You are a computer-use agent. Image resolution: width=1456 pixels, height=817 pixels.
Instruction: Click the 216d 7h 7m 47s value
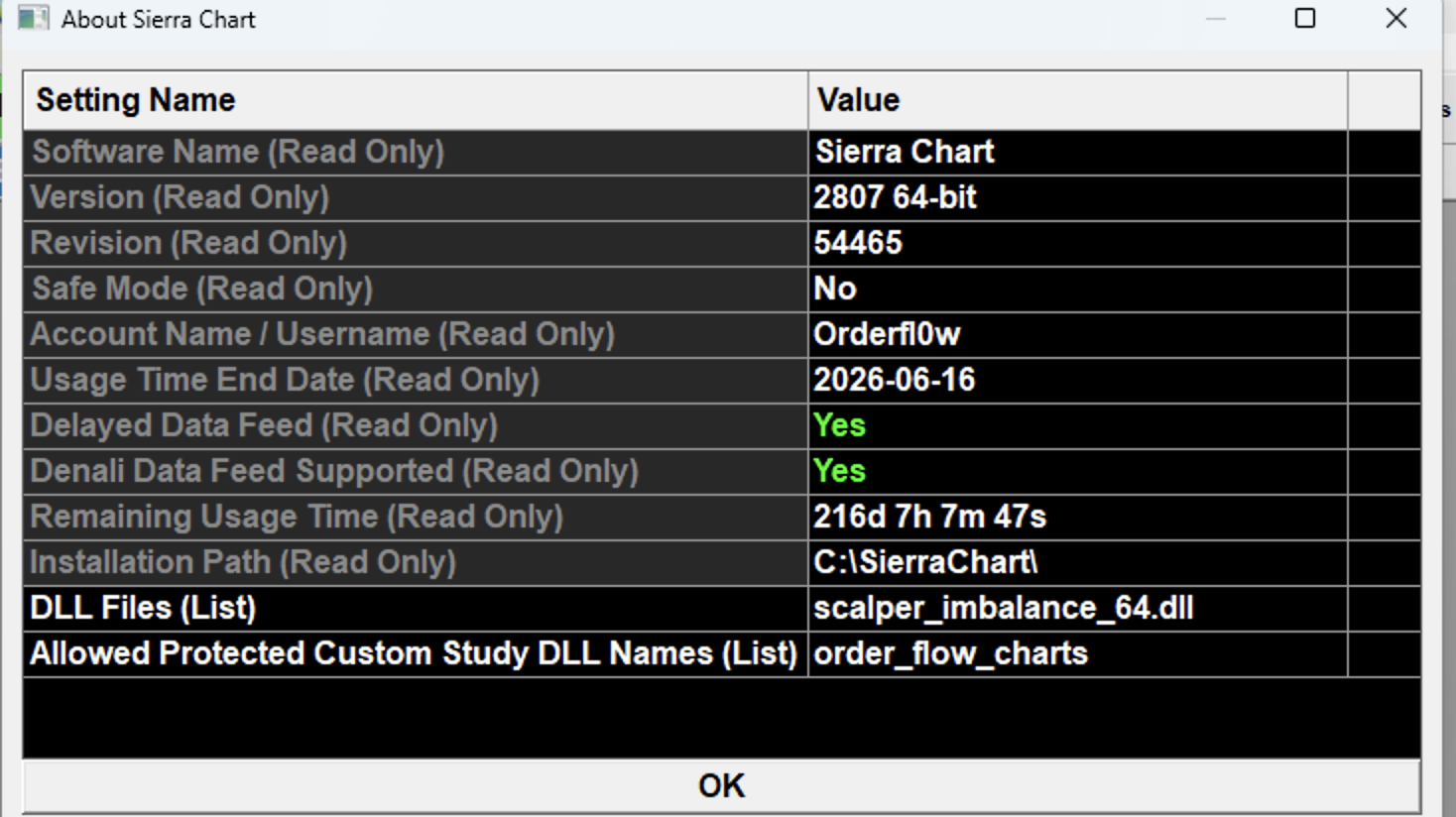click(930, 517)
